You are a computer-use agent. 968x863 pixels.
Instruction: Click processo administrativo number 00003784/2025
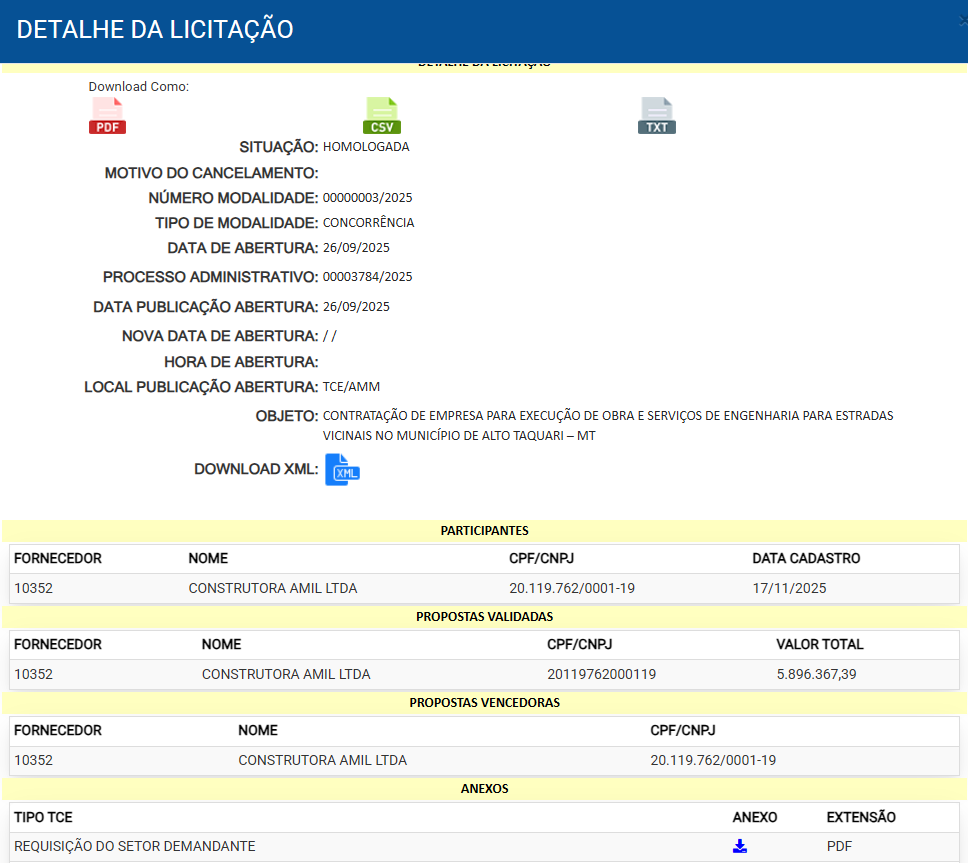pyautogui.click(x=367, y=277)
